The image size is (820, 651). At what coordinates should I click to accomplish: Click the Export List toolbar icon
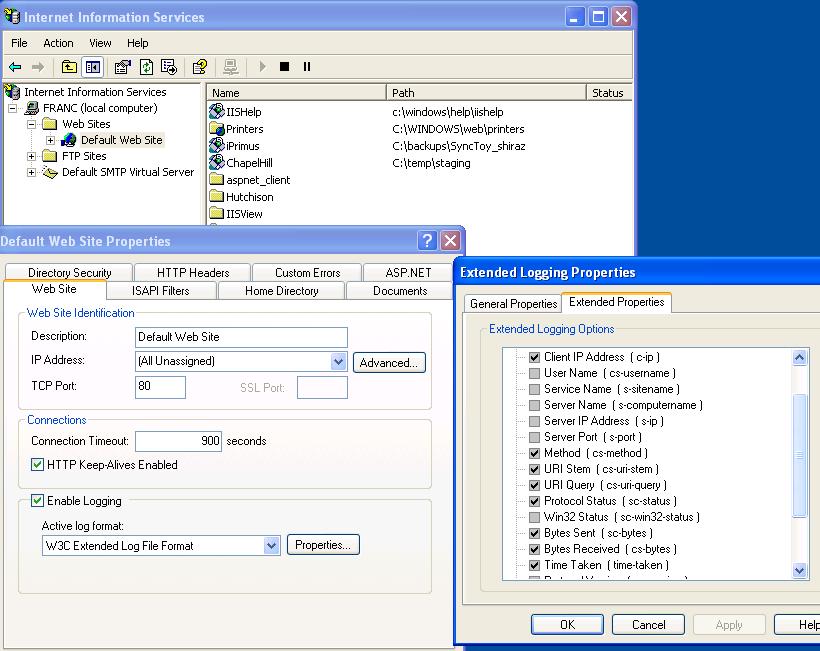(x=170, y=67)
